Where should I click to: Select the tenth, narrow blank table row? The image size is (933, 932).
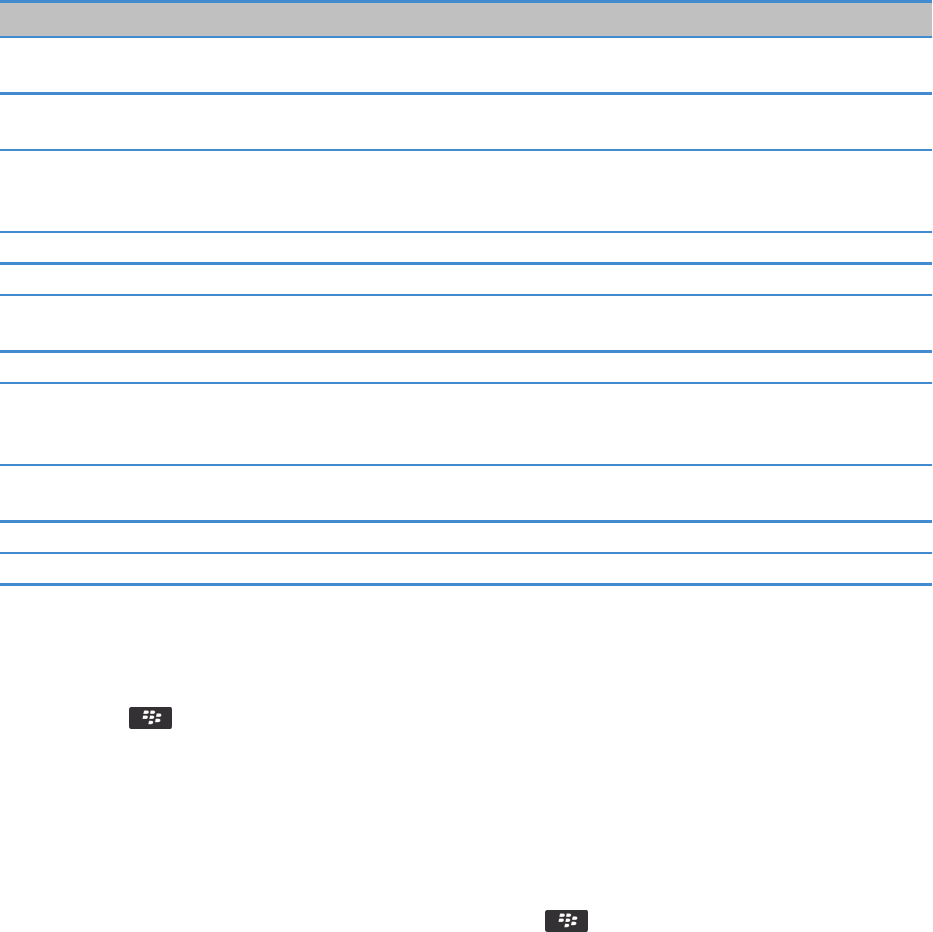[466, 537]
